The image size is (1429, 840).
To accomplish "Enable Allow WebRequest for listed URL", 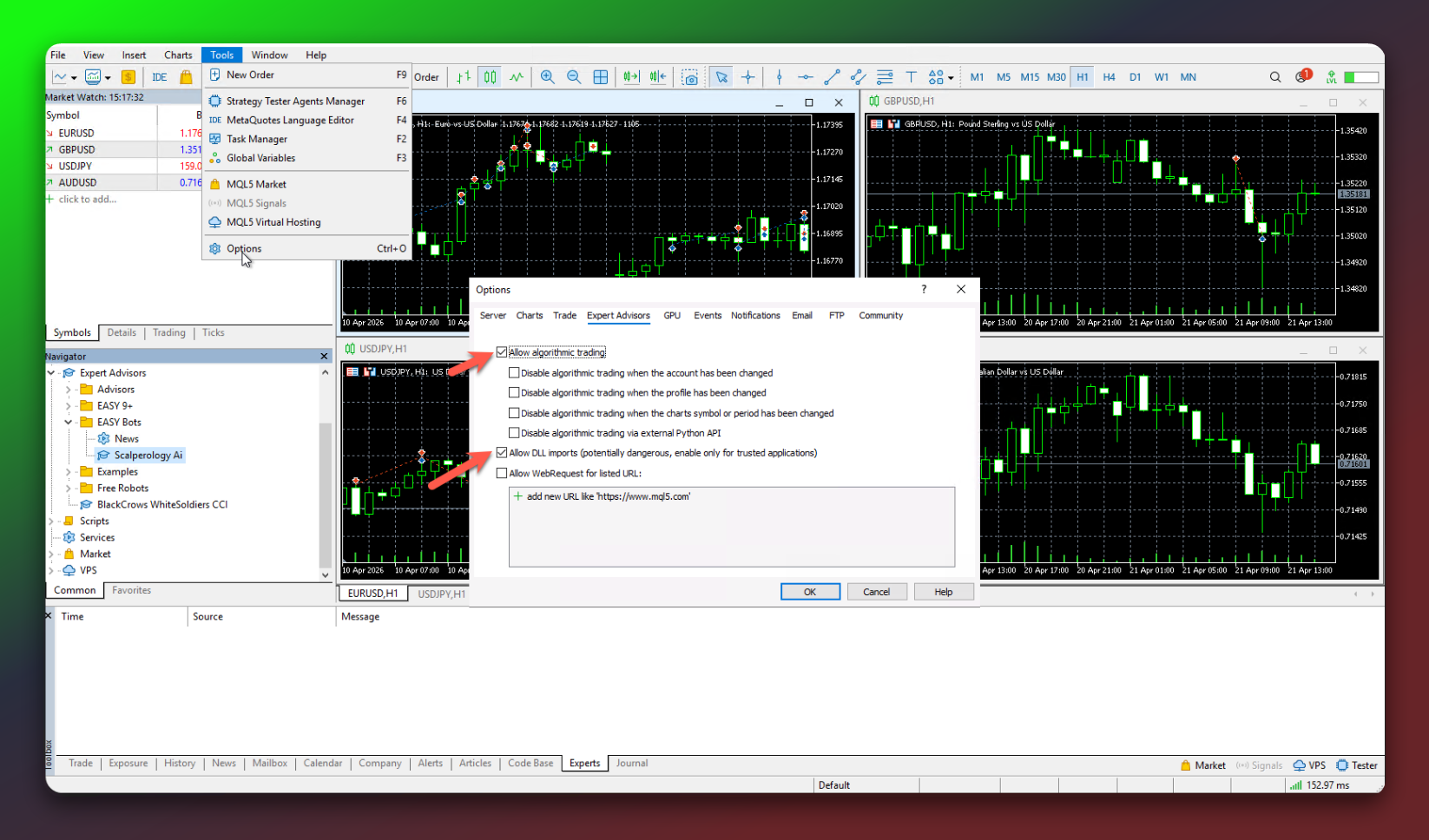I will click(x=502, y=473).
